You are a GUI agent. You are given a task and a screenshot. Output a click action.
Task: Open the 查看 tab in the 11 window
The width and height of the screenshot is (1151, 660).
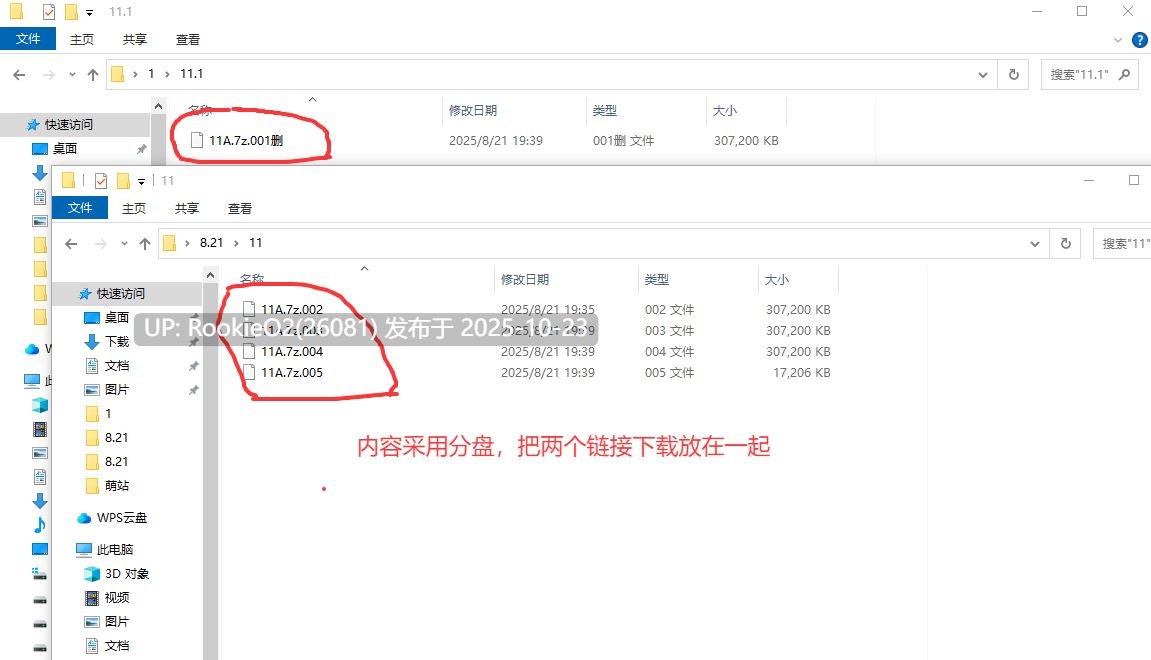[x=239, y=208]
